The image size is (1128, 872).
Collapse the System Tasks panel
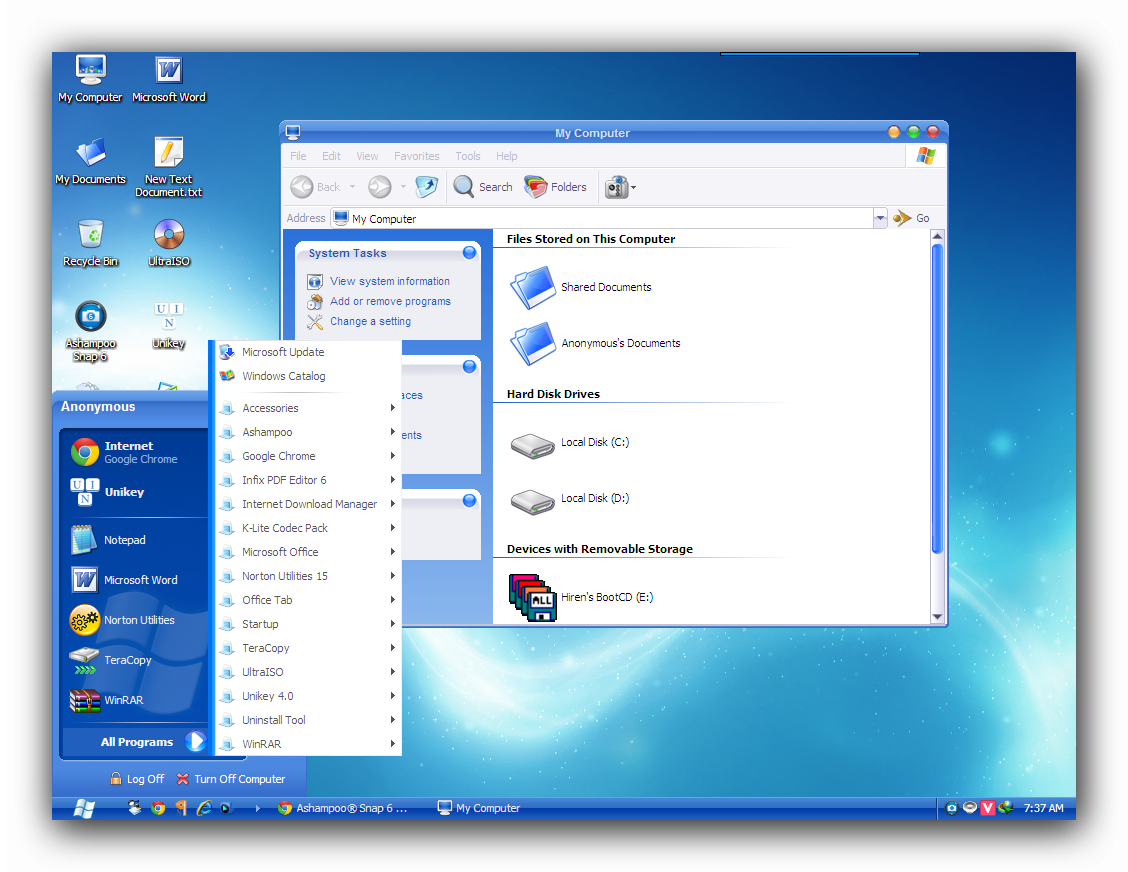pyautogui.click(x=470, y=253)
